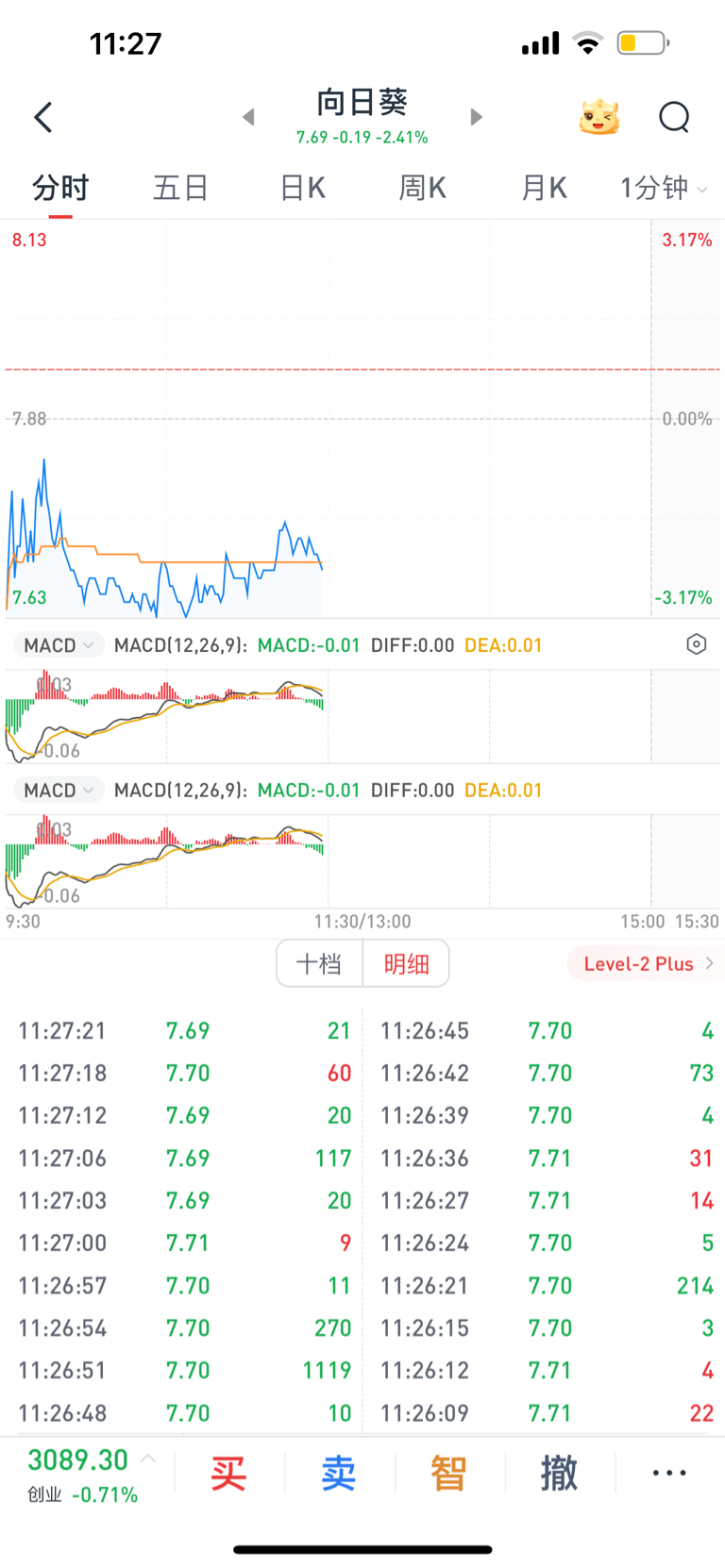Open the second MACD indicator dropdown
The image size is (725, 1568).
pos(59,791)
